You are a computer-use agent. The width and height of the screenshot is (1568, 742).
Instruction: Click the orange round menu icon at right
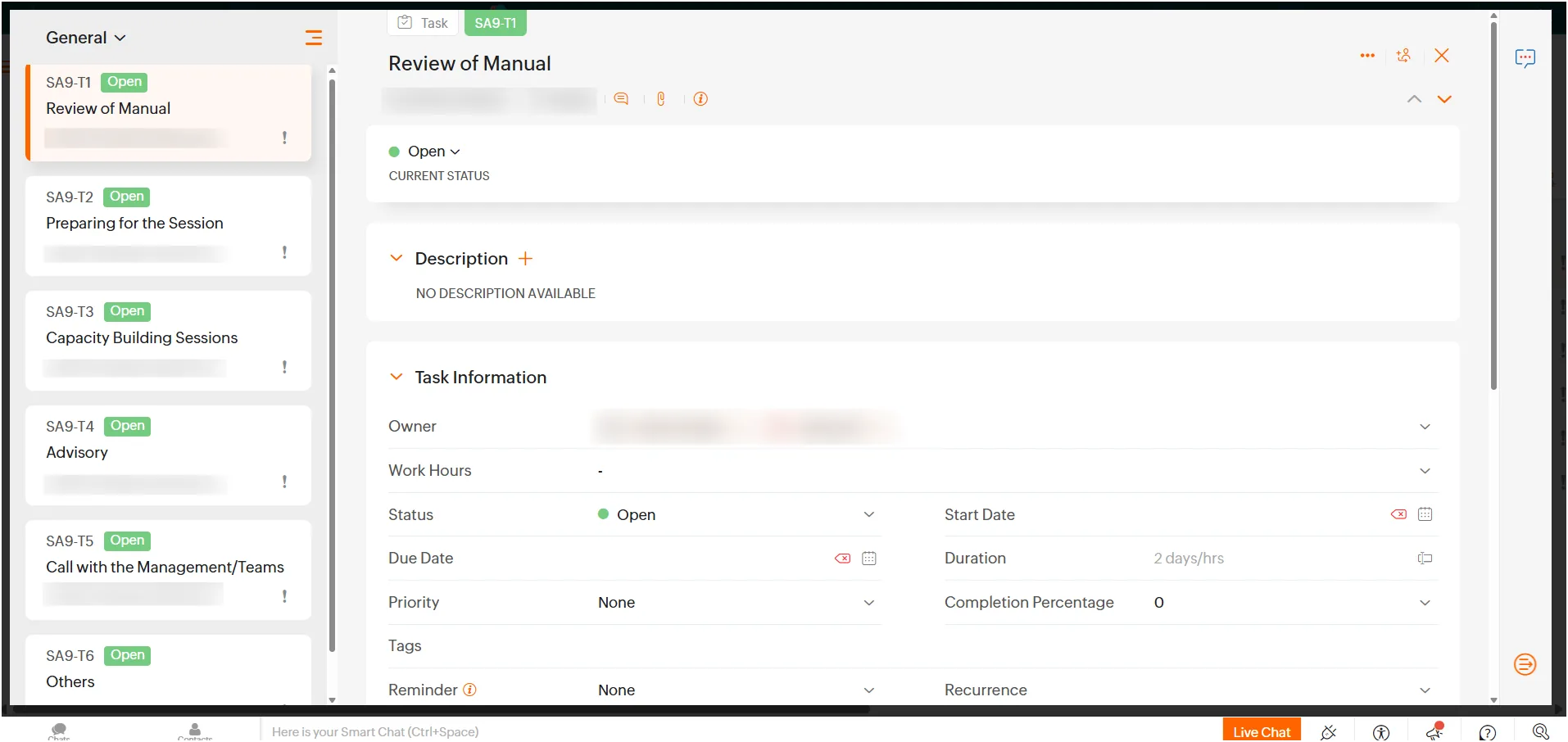tap(1525, 664)
